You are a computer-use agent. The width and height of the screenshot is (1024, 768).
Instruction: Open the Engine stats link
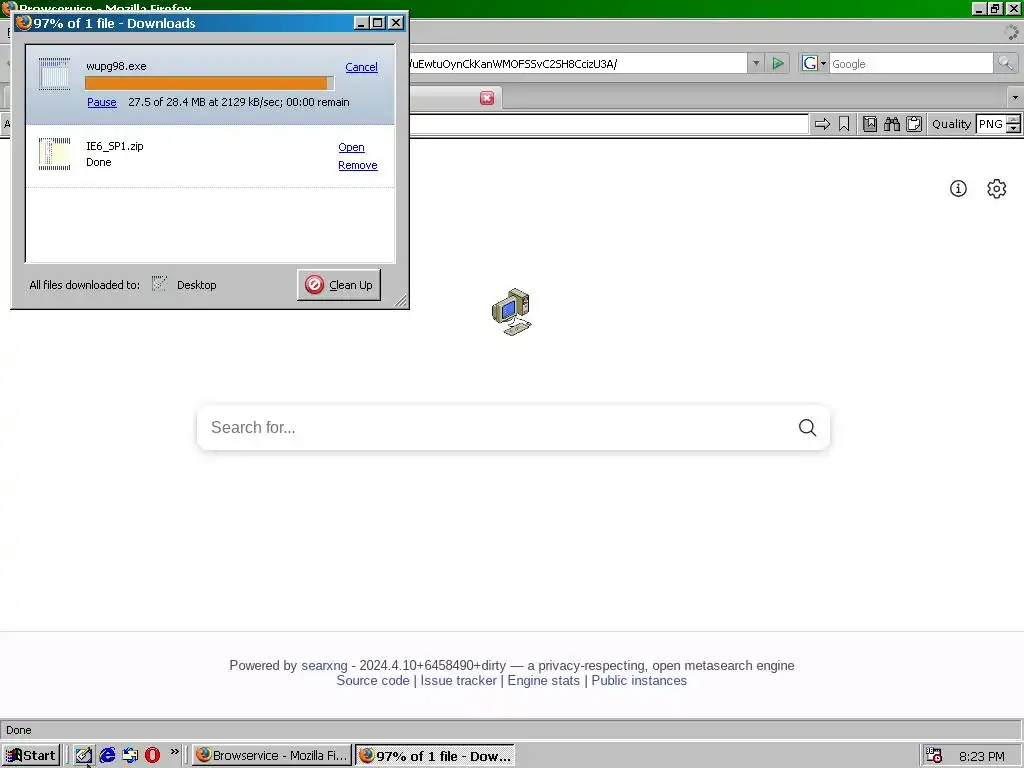click(543, 680)
